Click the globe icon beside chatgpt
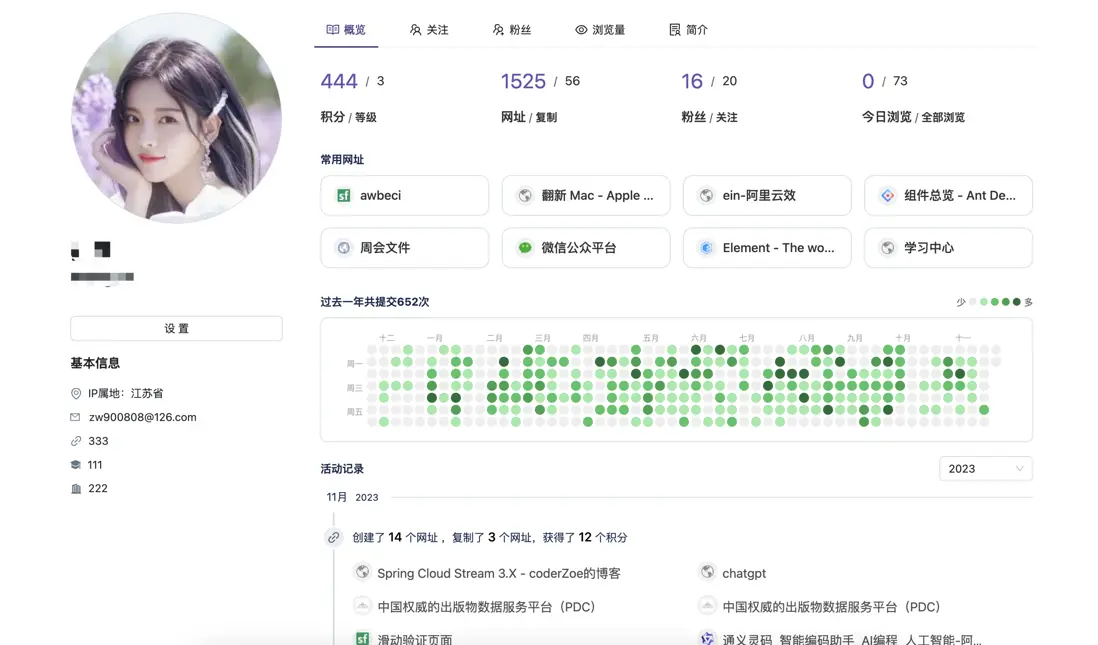This screenshot has height=645, width=1098. (707, 572)
